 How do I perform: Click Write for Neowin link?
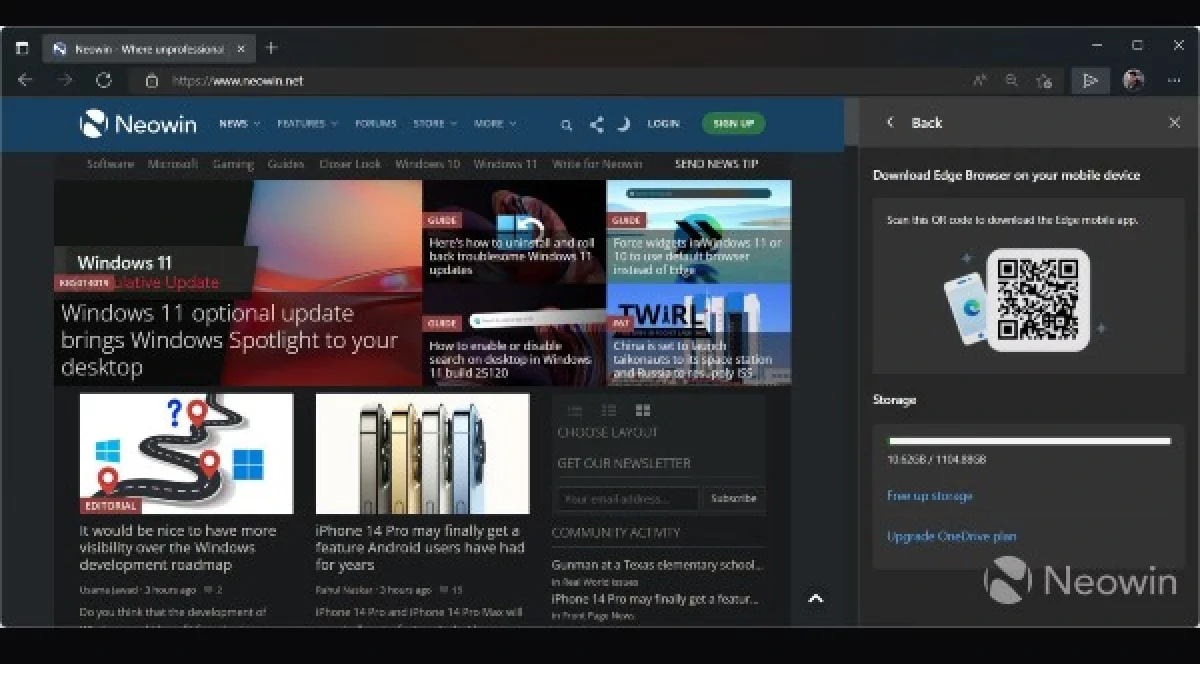coord(597,164)
